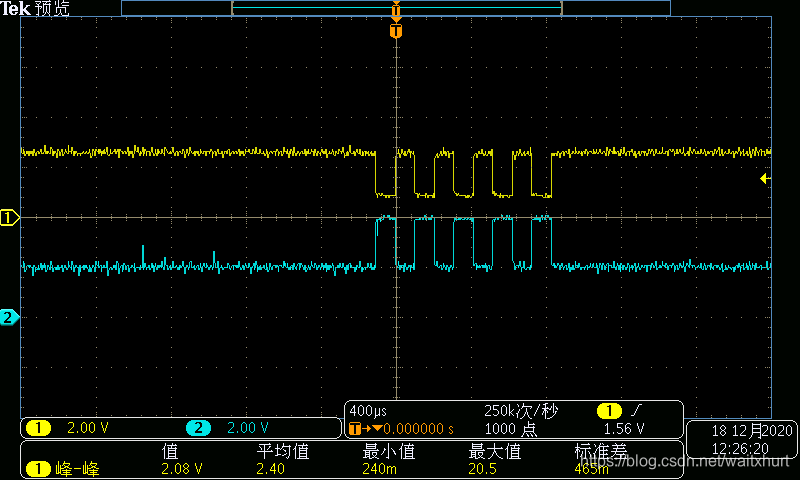Click the 20.5 maximum value
The height and width of the screenshot is (480, 800).
482,469
